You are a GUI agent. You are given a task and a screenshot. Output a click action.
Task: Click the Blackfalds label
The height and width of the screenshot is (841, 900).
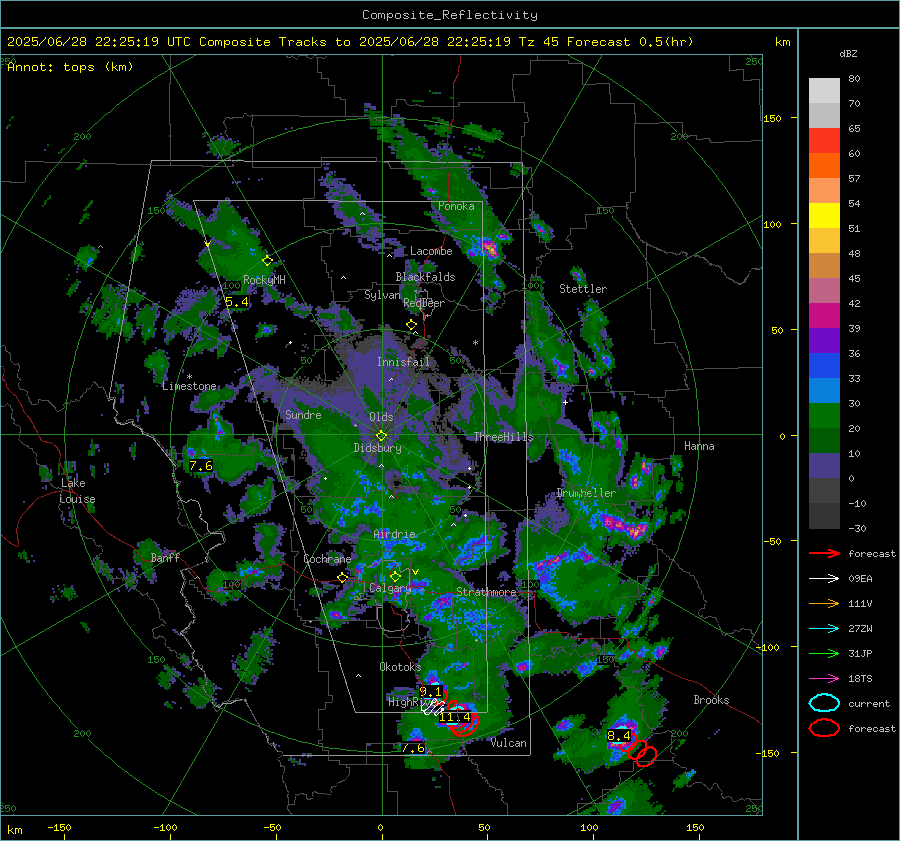coord(425,277)
